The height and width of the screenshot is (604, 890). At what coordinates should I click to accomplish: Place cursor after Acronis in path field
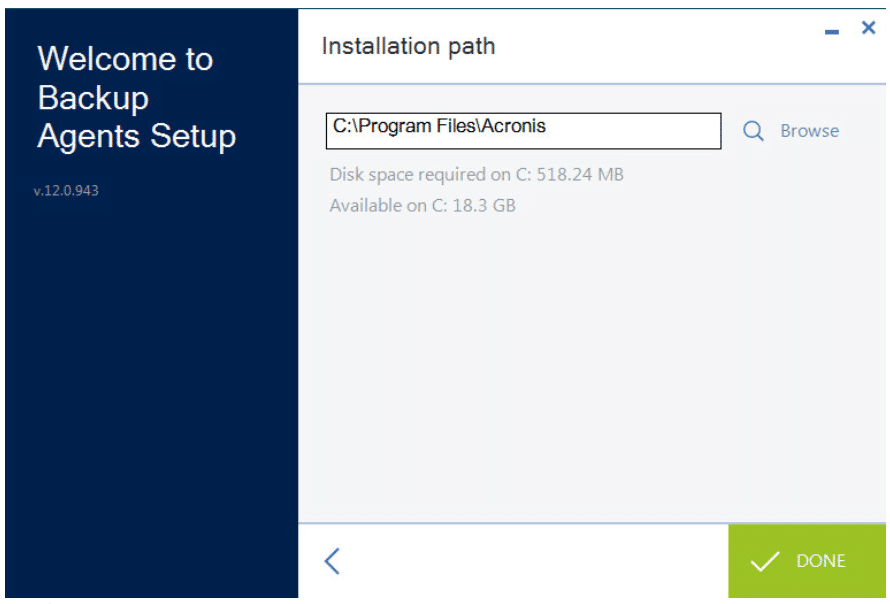tap(548, 126)
